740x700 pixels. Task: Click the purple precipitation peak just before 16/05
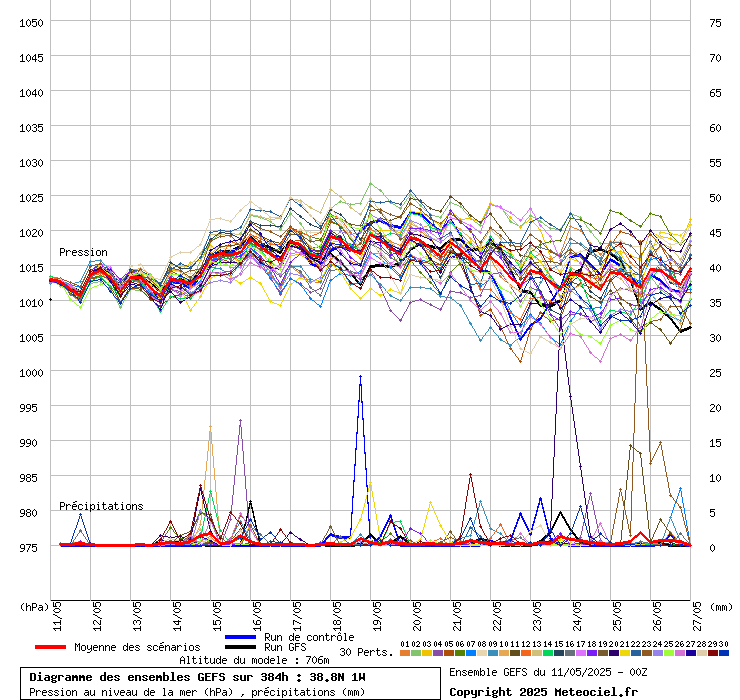240,420
